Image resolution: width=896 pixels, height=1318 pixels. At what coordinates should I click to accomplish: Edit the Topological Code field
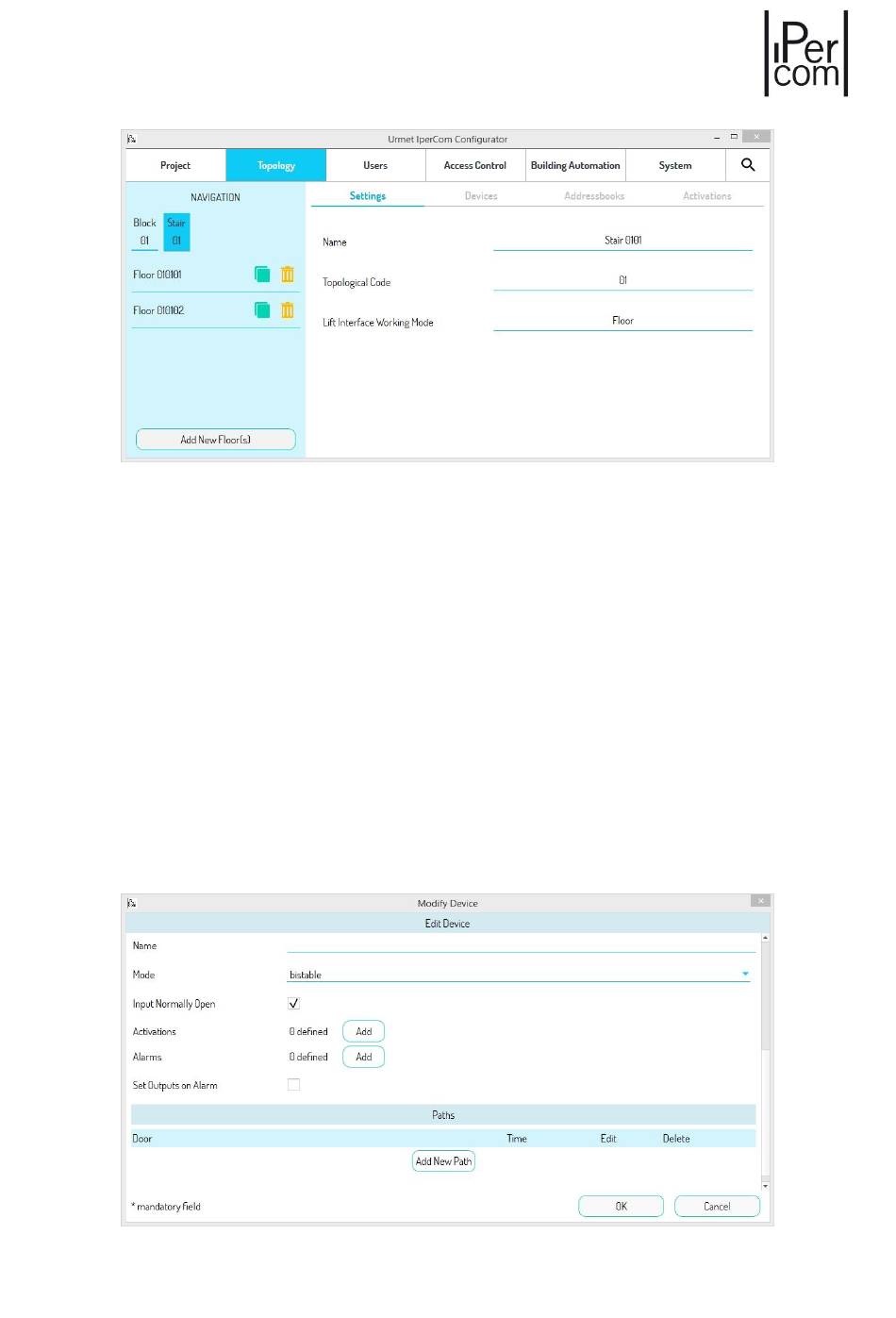click(622, 280)
